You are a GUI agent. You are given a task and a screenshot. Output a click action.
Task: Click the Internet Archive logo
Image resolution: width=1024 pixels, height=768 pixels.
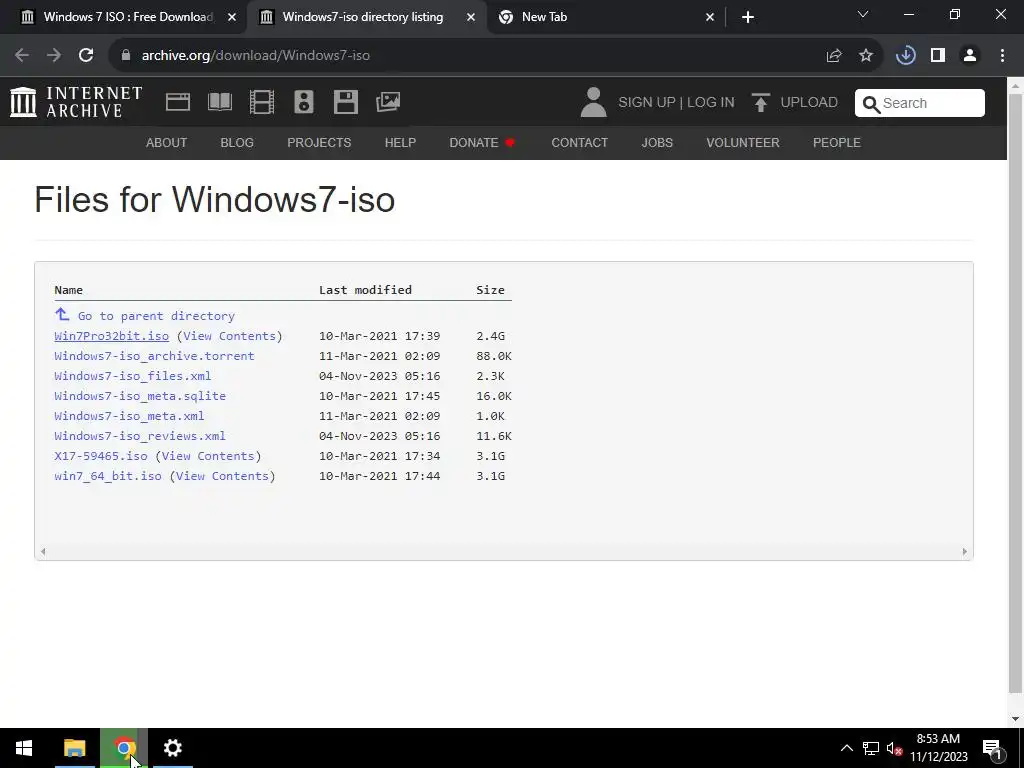(x=76, y=102)
